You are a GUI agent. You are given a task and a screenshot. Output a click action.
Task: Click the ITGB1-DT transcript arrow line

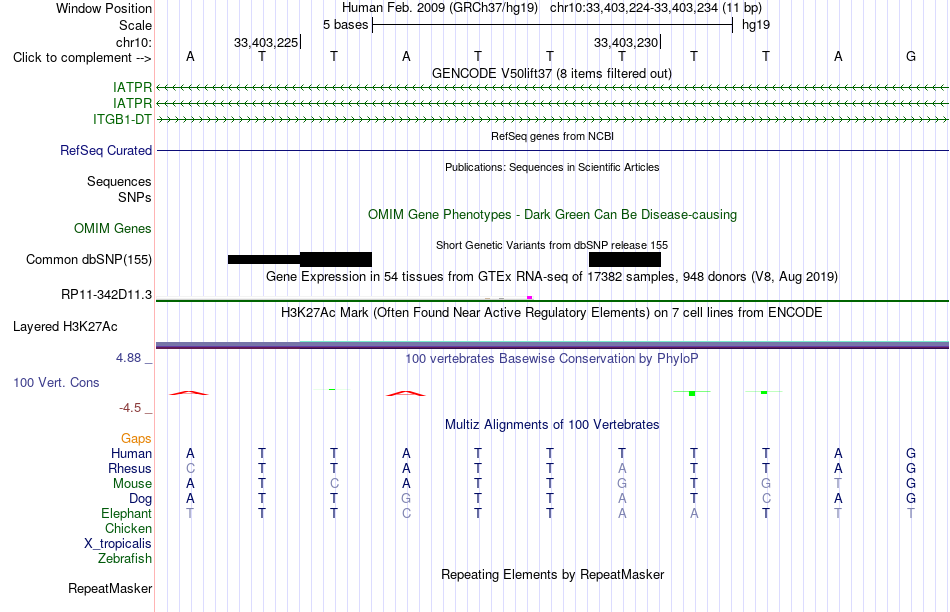tap(552, 120)
